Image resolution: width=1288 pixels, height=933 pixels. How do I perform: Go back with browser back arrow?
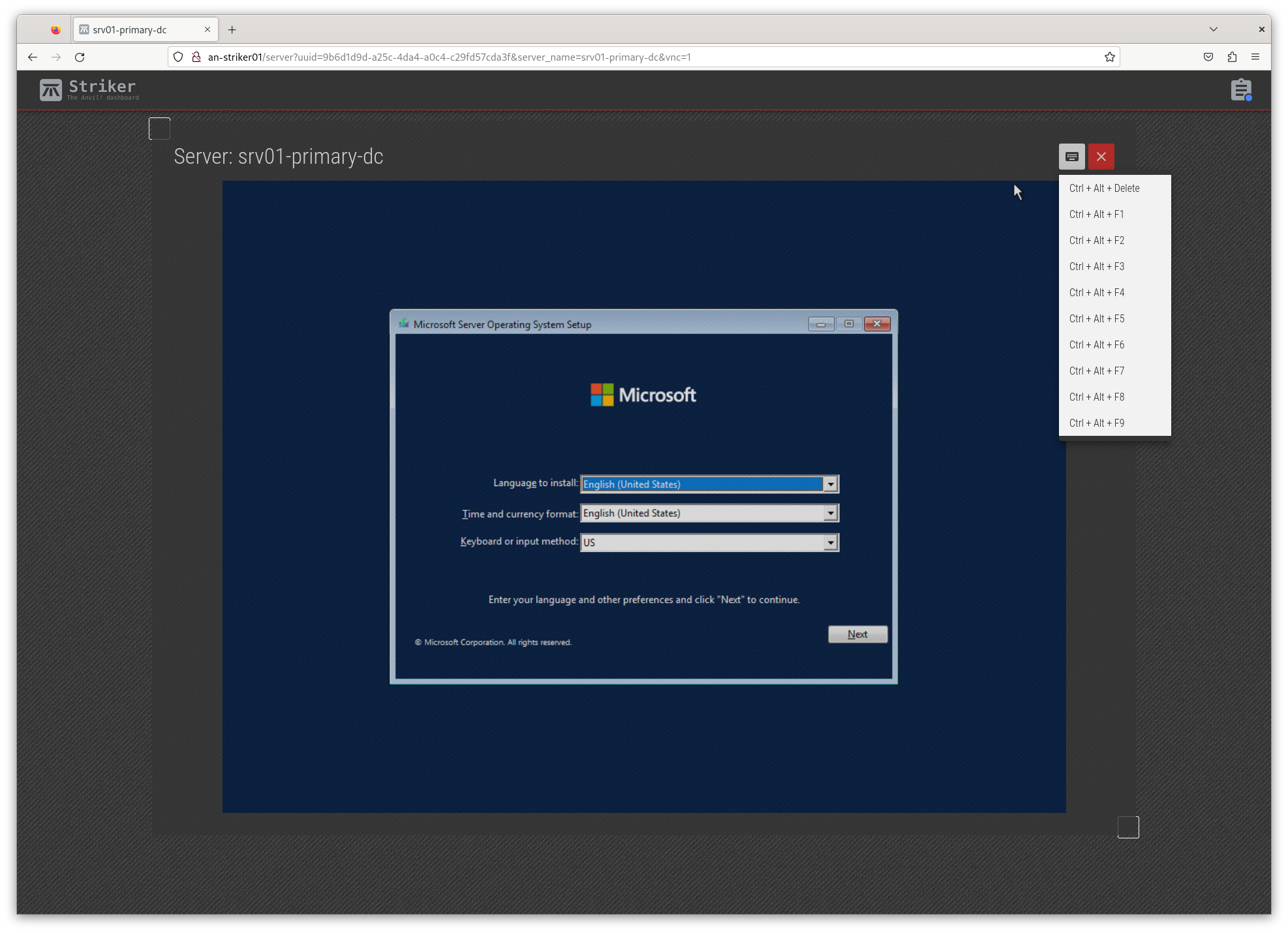(33, 57)
